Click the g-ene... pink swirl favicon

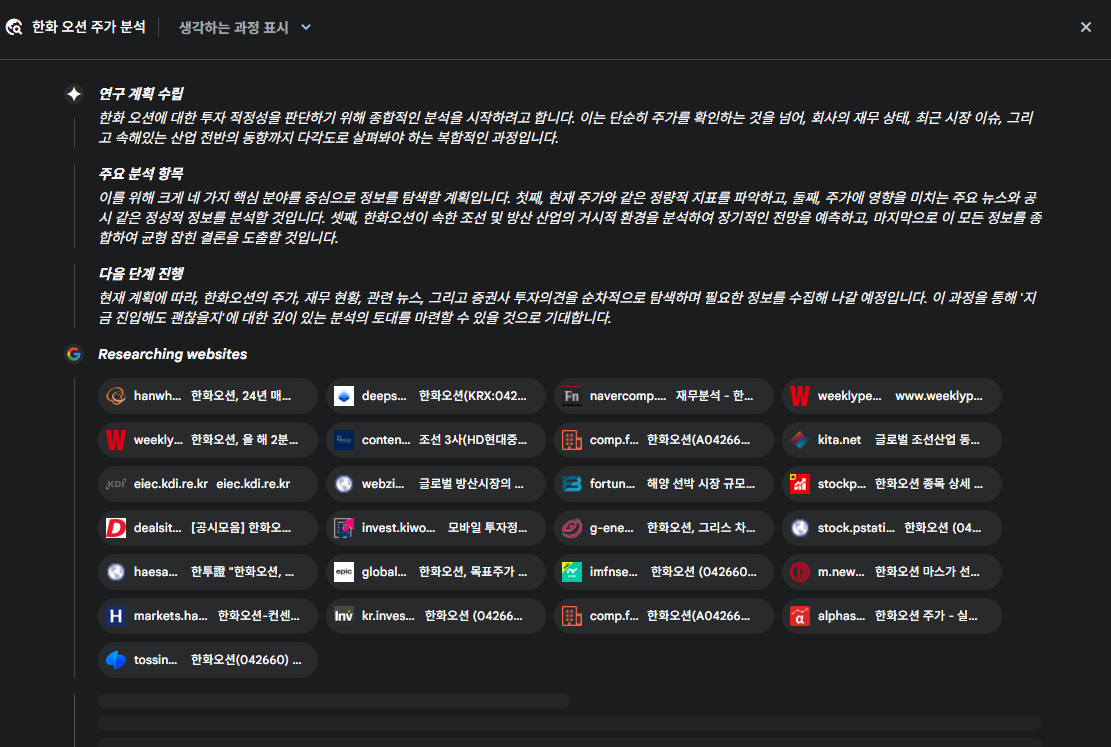(x=572, y=527)
